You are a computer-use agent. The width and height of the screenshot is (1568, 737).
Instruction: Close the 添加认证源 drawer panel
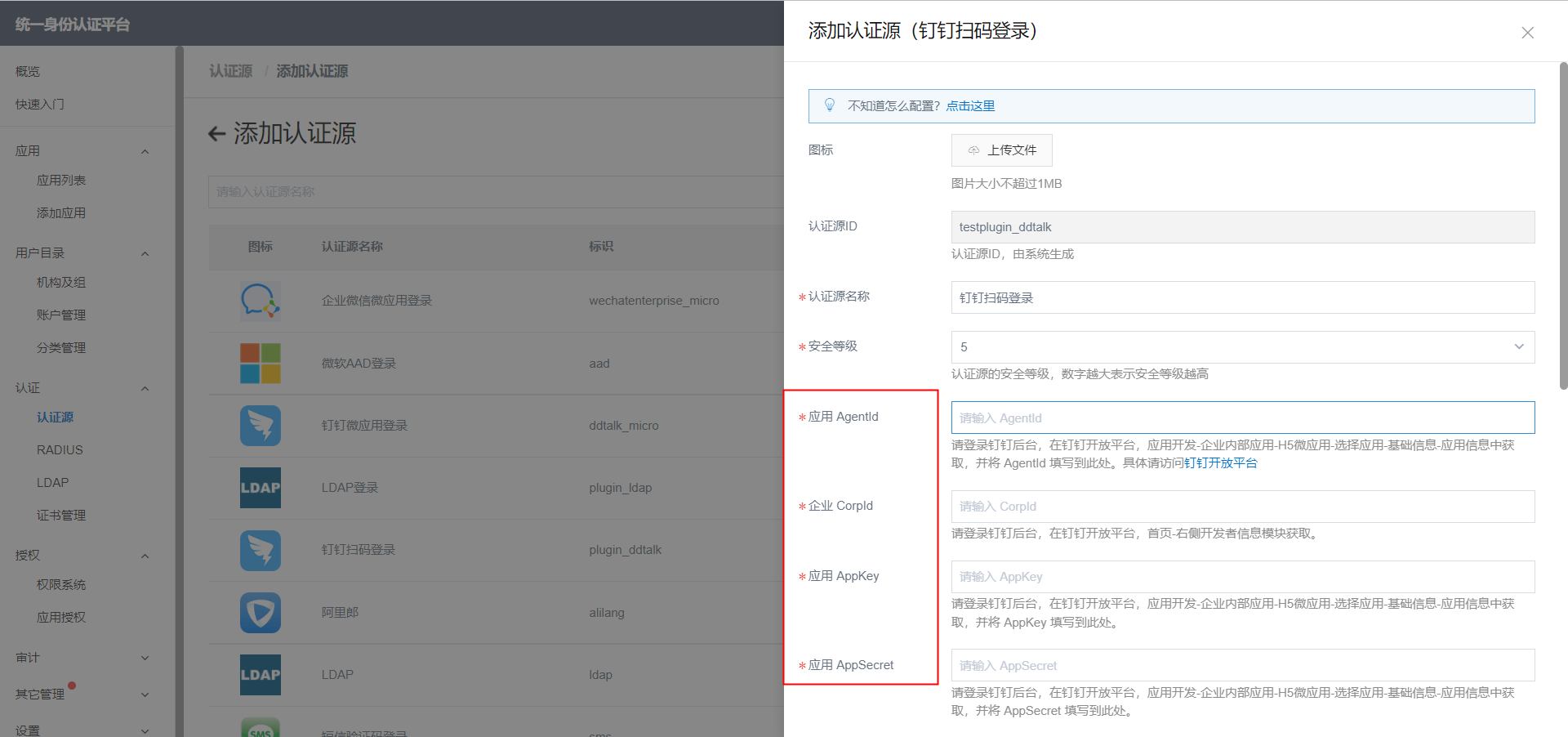[1527, 33]
